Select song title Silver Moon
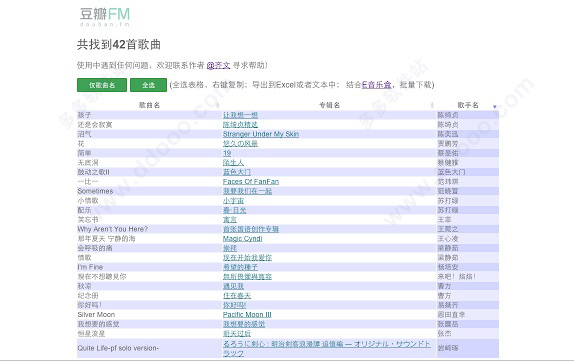Image resolution: width=574 pixels, height=361 pixels. 96,315
